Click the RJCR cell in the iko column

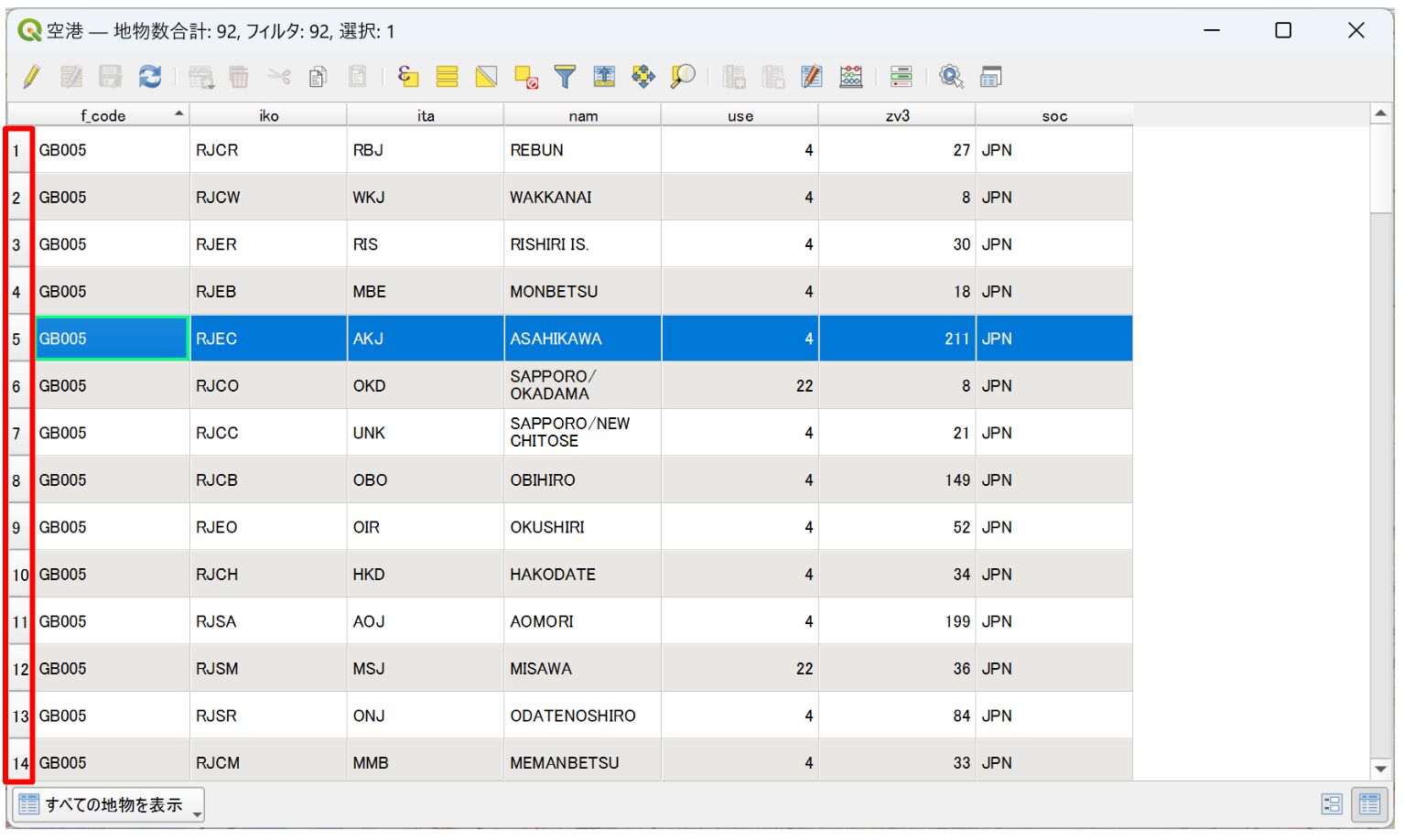coord(268,150)
